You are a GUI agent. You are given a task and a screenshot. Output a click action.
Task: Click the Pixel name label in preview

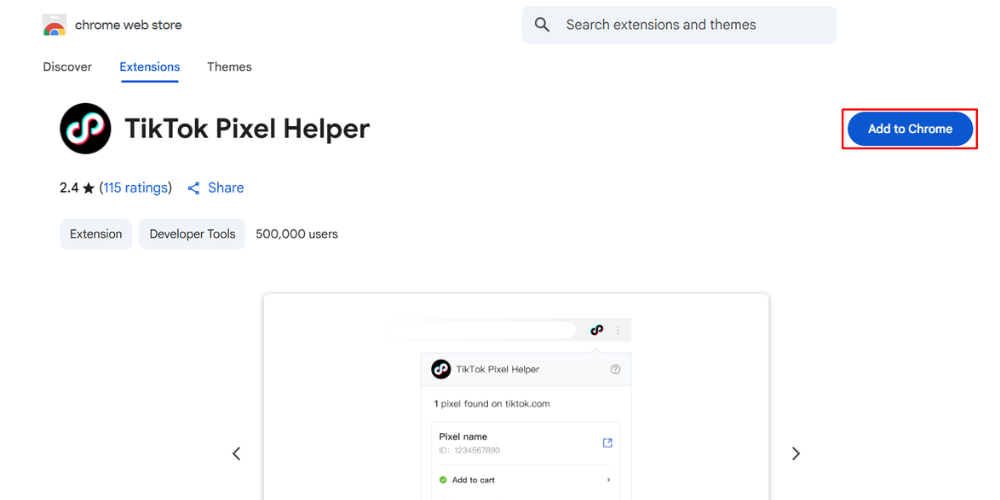tap(463, 437)
